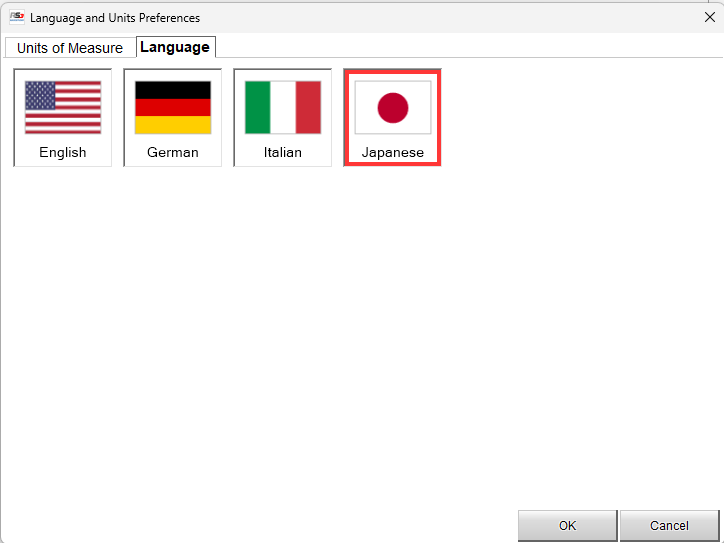724x543 pixels.
Task: Pick the Italian flag language option
Action: 282,118
